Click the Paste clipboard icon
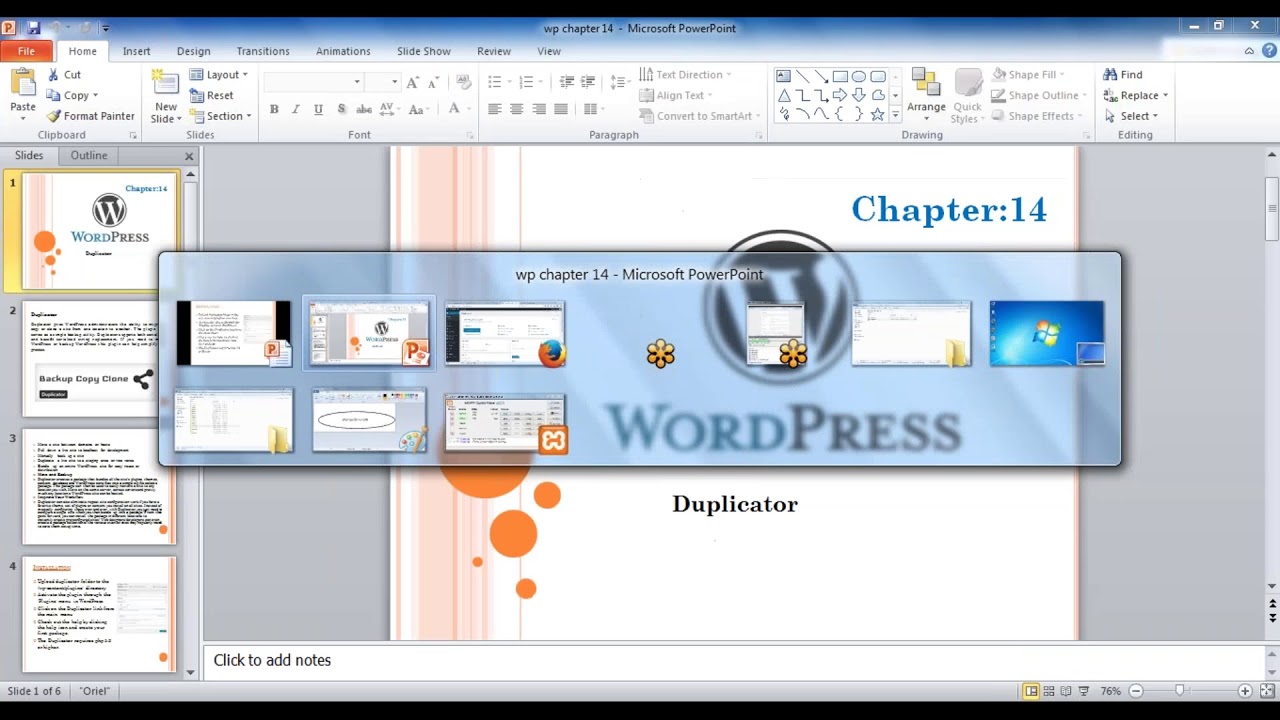 22,82
